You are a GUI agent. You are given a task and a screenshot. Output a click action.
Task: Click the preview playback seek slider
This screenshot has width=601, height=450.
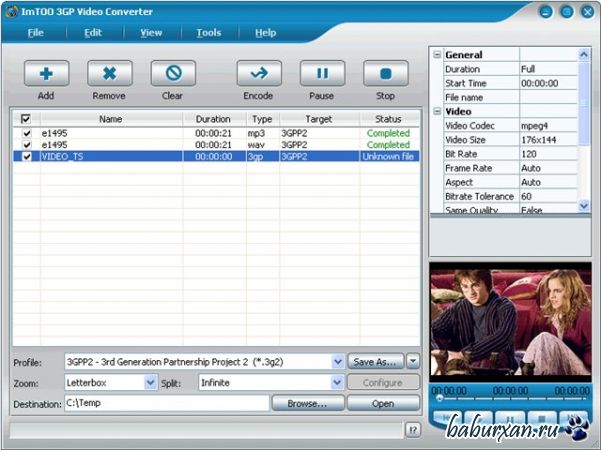tap(510, 398)
